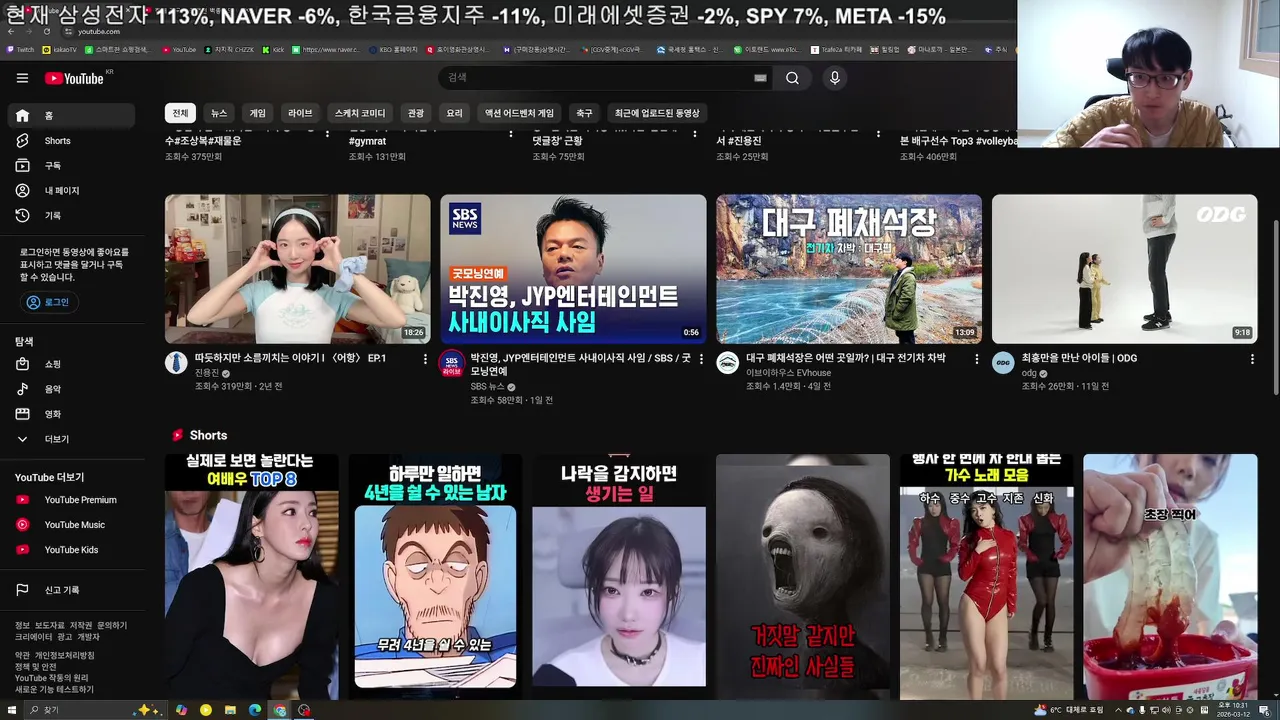Open Shorts from the sidebar
This screenshot has height=720, width=1280.
70,141
